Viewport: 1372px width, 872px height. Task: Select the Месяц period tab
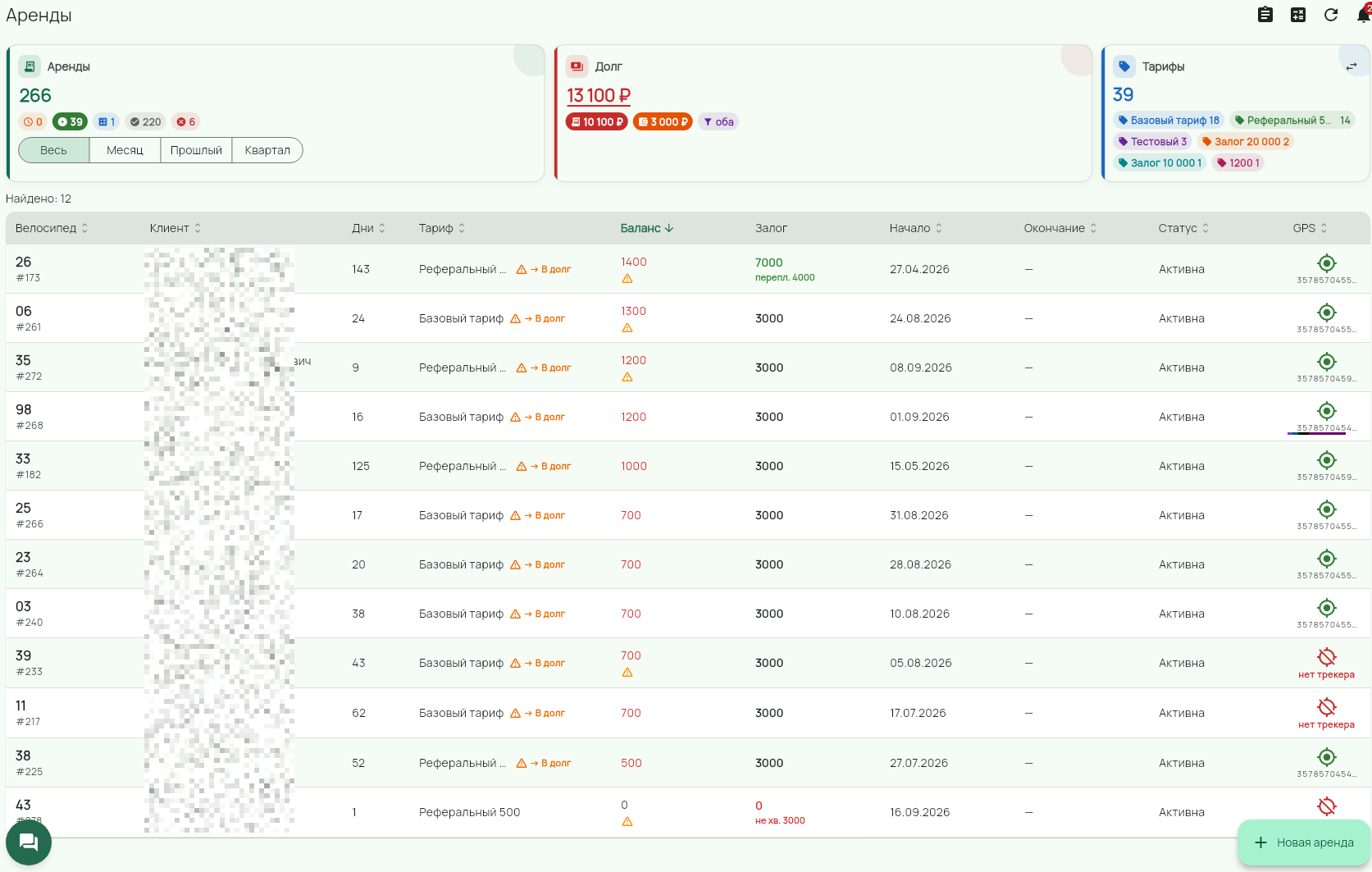tap(125, 150)
